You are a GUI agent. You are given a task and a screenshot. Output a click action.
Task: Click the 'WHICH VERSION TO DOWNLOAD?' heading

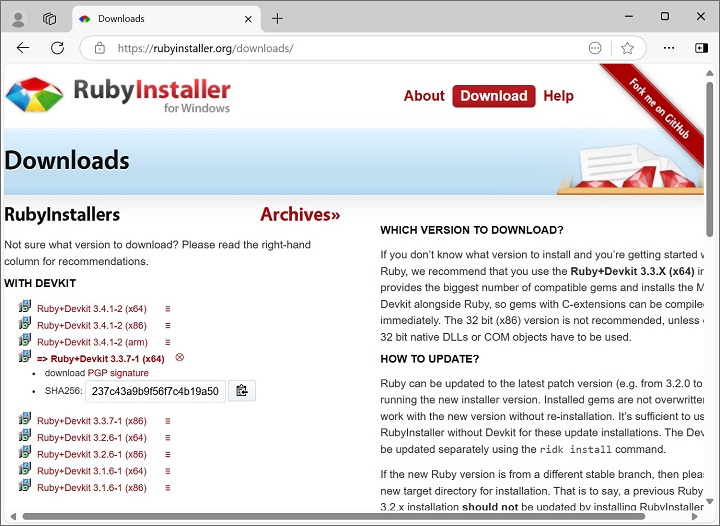pyautogui.click(x=472, y=230)
